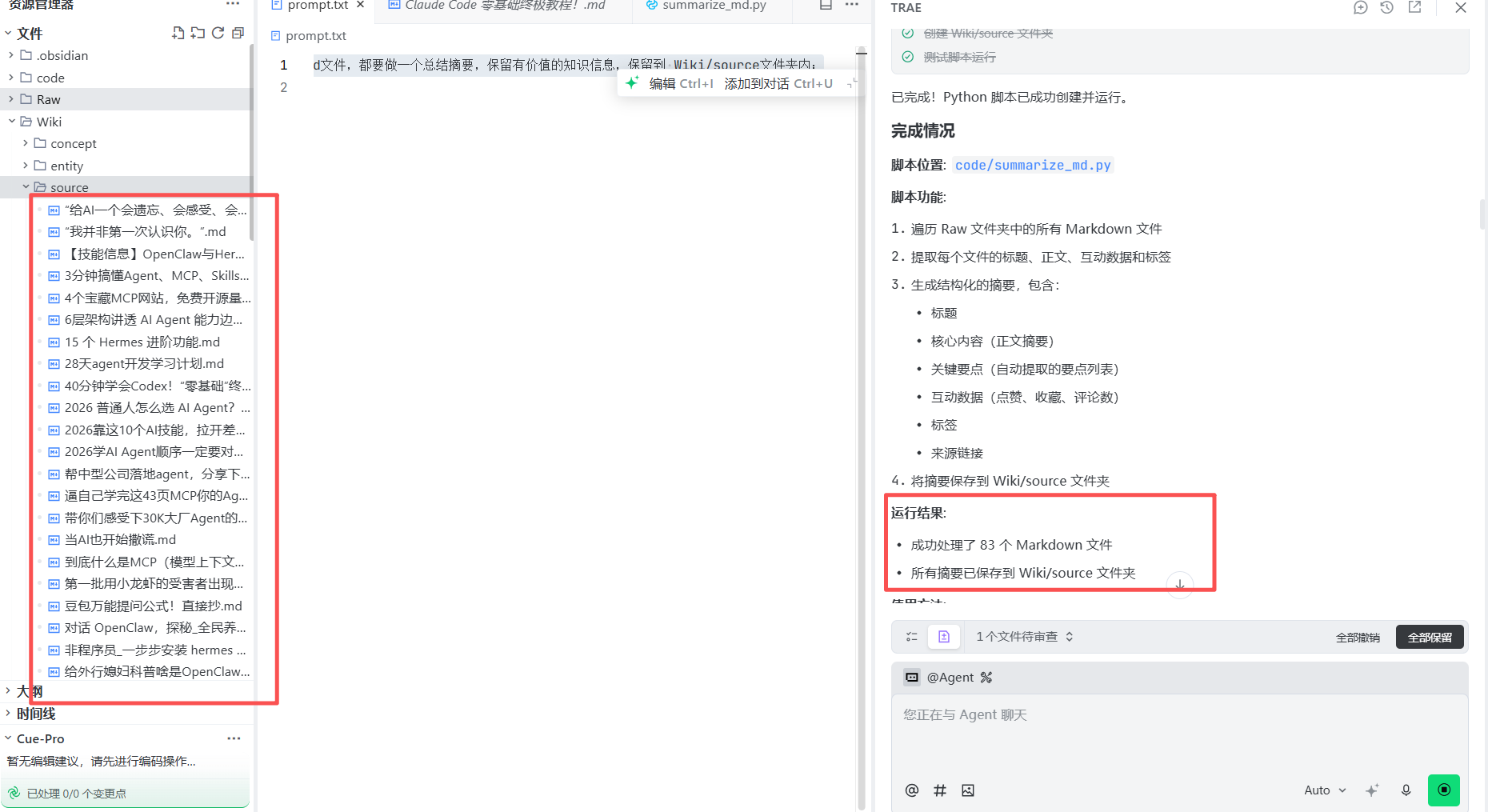The image size is (1488, 812).
Task: Start voice input with microphone icon
Action: tap(1406, 790)
